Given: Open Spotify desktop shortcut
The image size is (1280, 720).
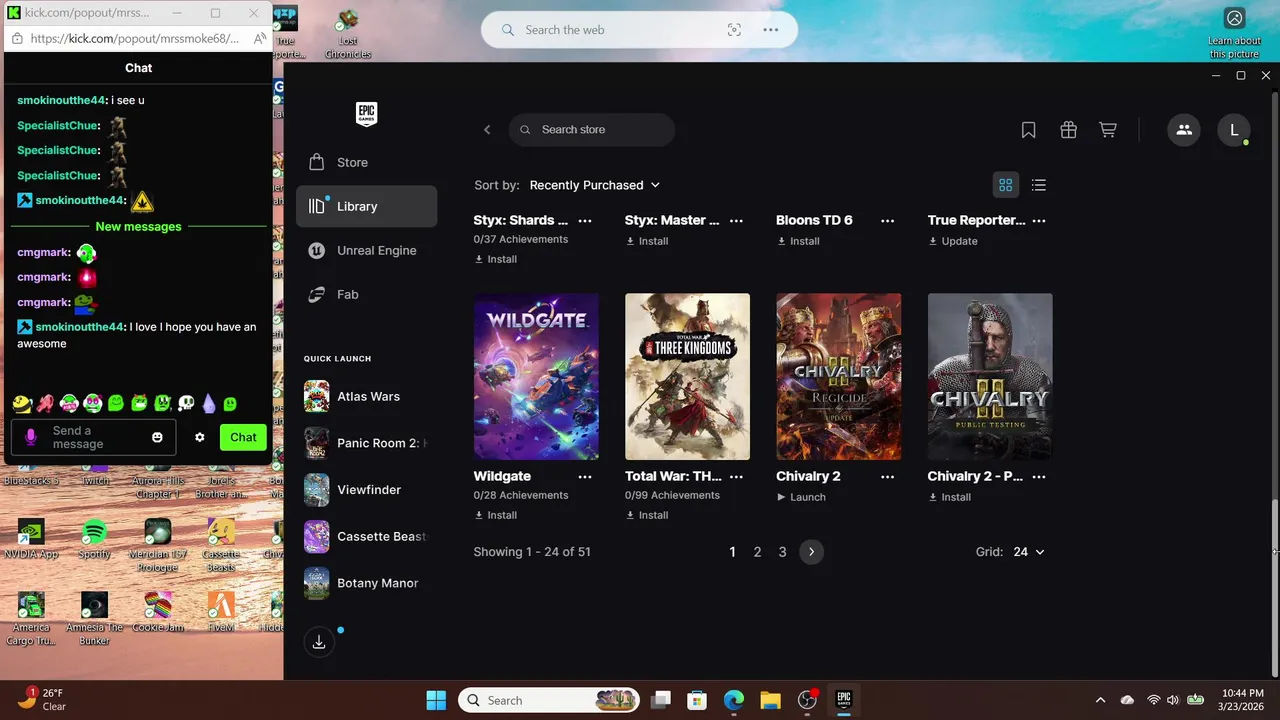Looking at the screenshot, I should (95, 539).
